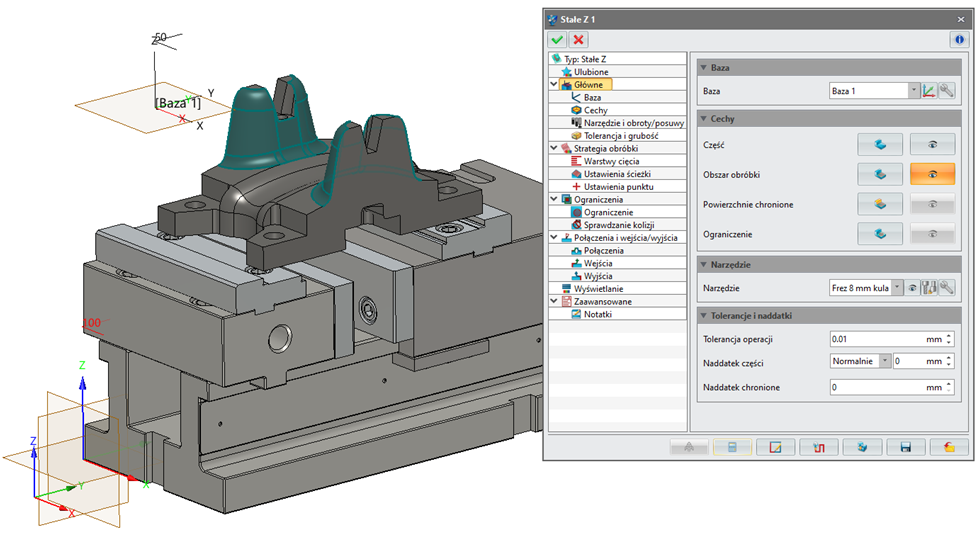Adjust Naddatek części with its spinner arrows
Screen dimensions: 979x542
(949, 361)
